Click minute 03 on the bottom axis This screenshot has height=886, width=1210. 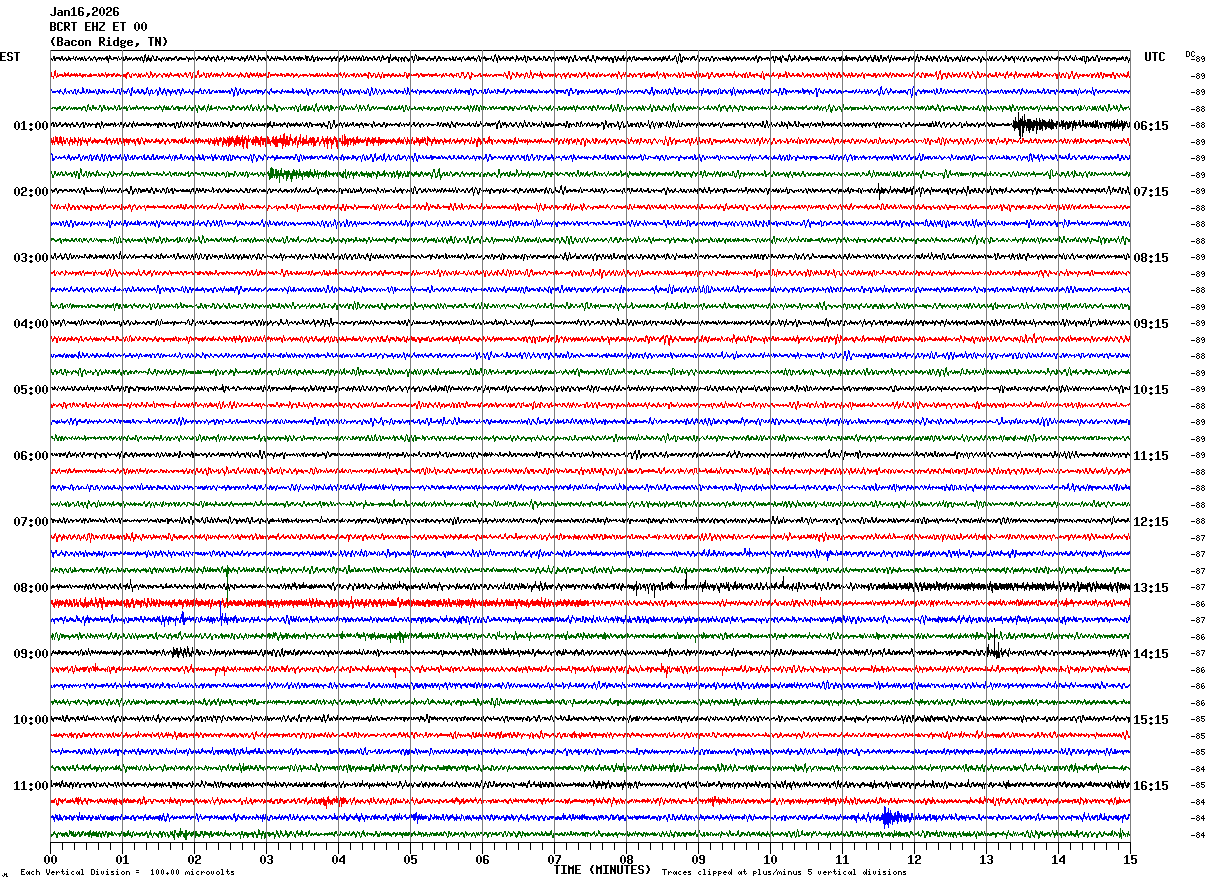[x=266, y=859]
